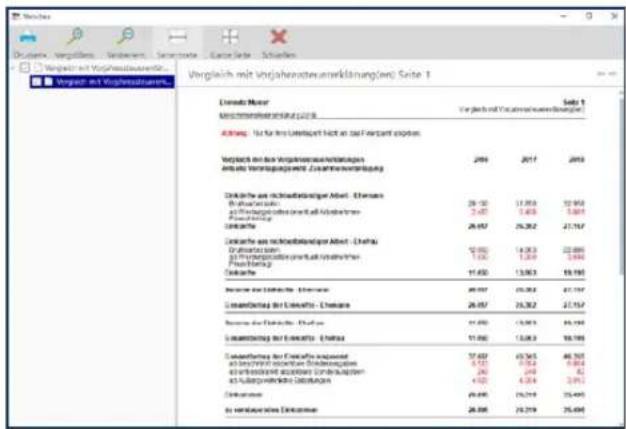Click the preview heading ending in 'Seite 1'

click(309, 75)
